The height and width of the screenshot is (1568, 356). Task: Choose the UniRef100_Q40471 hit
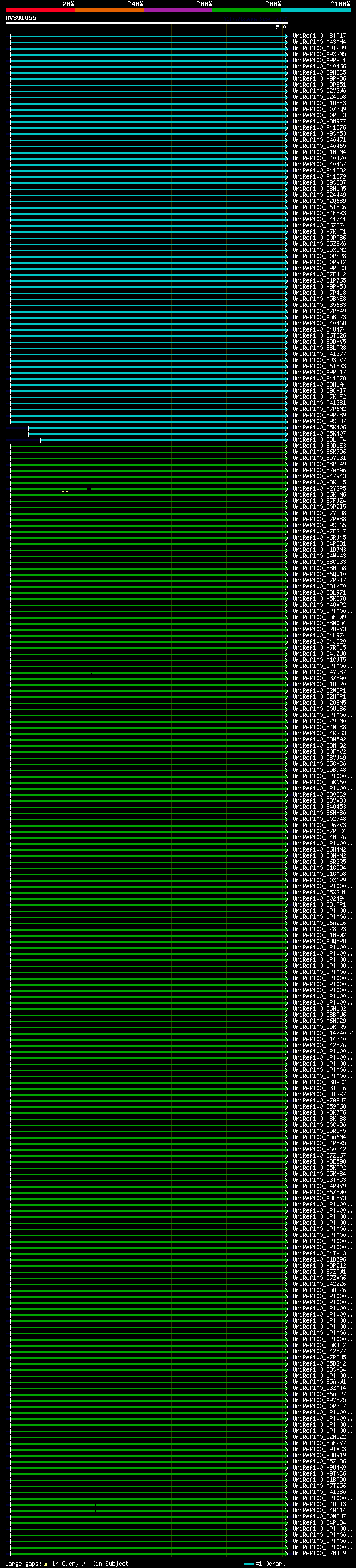pyautogui.click(x=319, y=140)
